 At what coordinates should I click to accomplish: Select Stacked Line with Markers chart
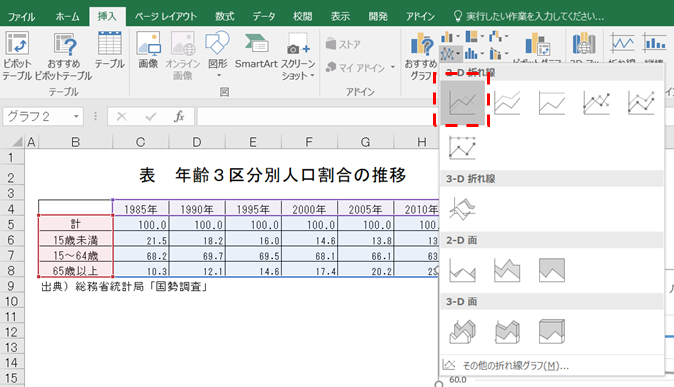(641, 103)
